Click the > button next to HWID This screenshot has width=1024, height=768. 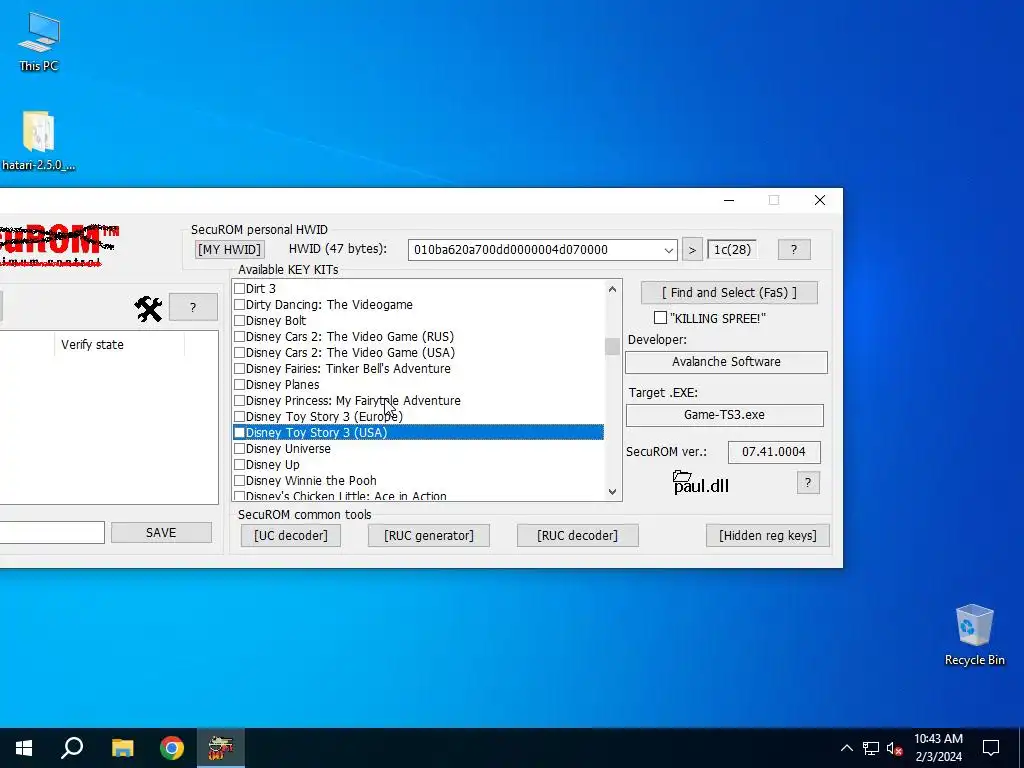(x=692, y=249)
